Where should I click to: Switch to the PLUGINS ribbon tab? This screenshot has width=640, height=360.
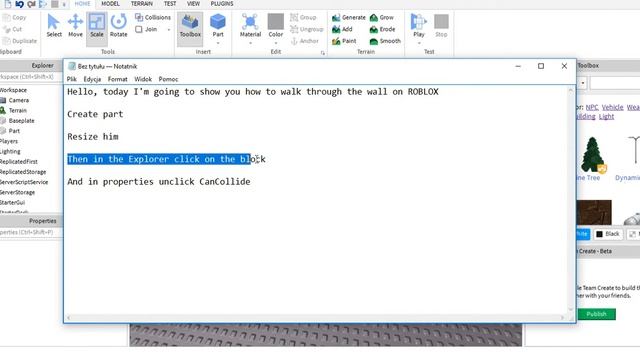(222, 4)
